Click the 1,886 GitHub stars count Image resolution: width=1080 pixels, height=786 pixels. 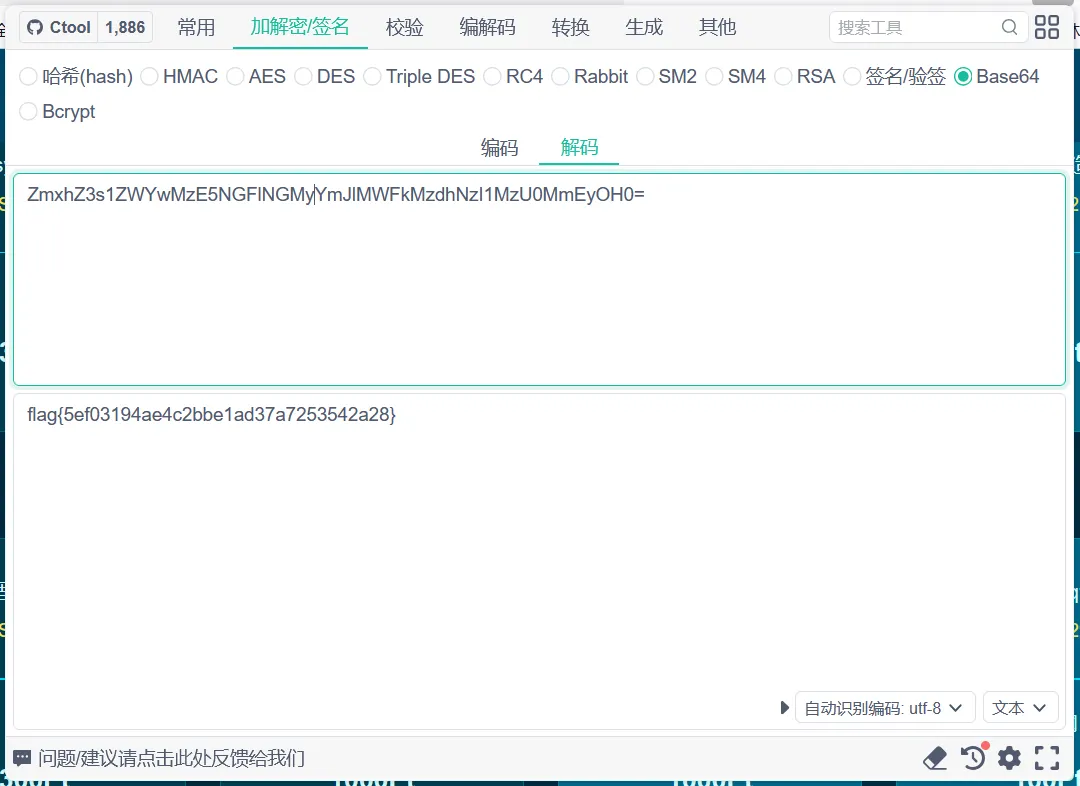pos(125,28)
